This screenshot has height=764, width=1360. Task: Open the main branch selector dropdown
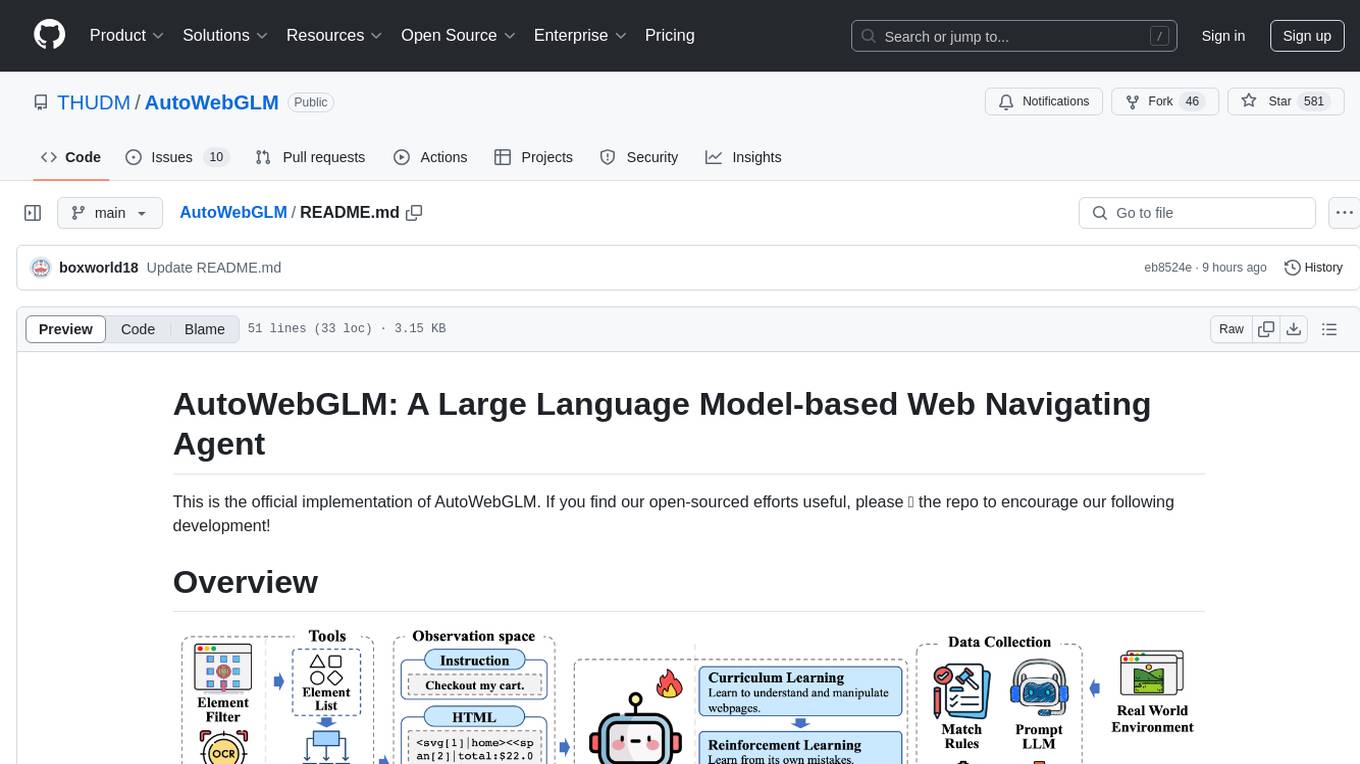pos(110,213)
